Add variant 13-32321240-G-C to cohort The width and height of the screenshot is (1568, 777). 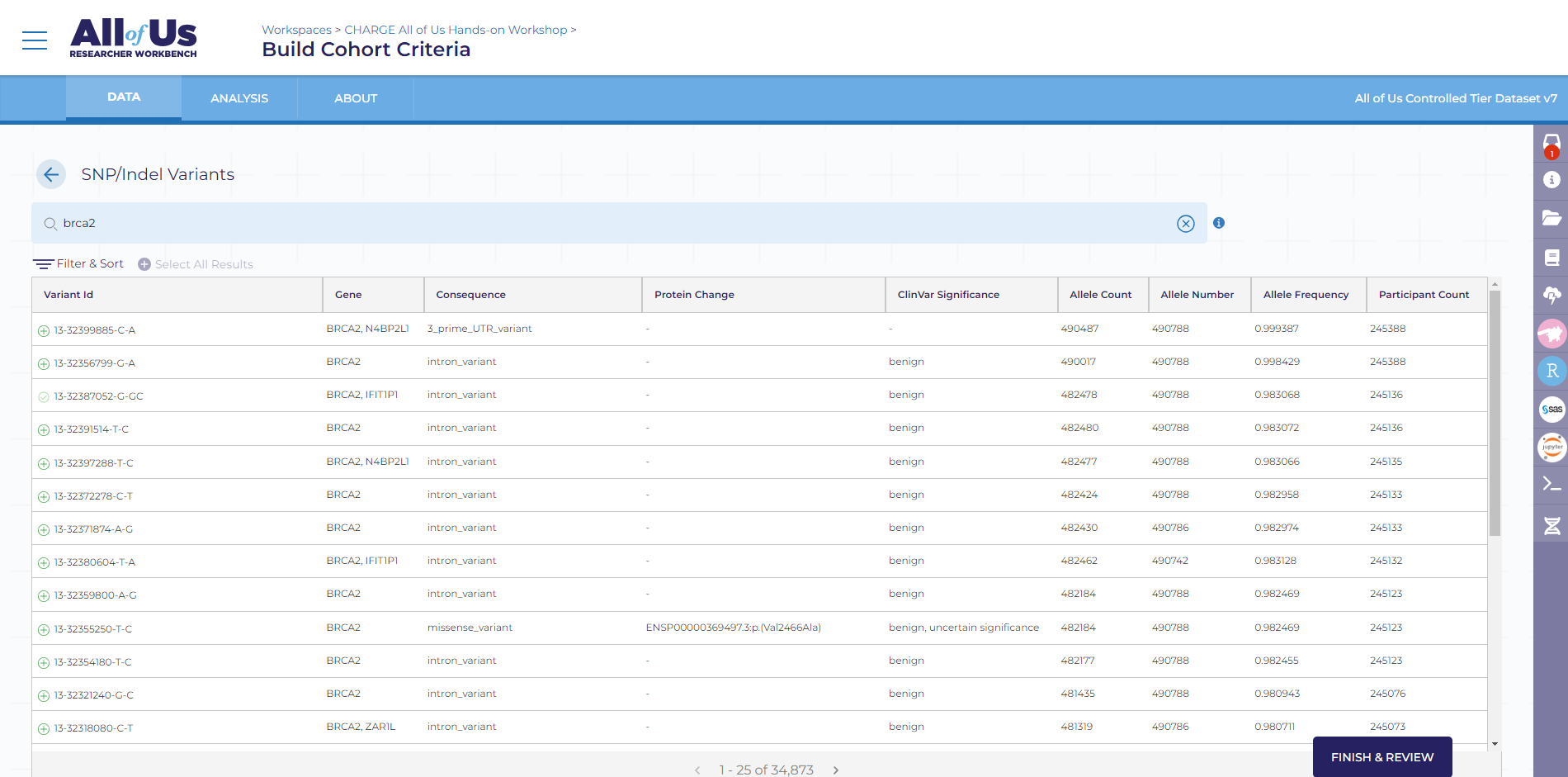pyautogui.click(x=44, y=695)
